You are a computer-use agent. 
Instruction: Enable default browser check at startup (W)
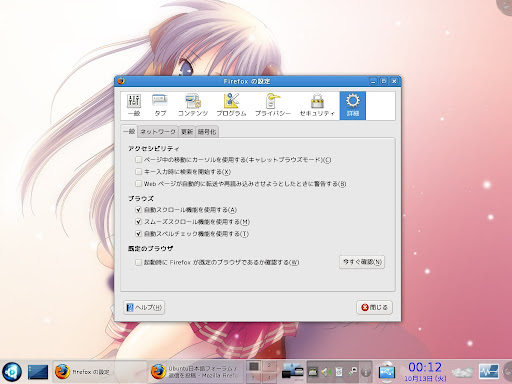click(x=138, y=262)
